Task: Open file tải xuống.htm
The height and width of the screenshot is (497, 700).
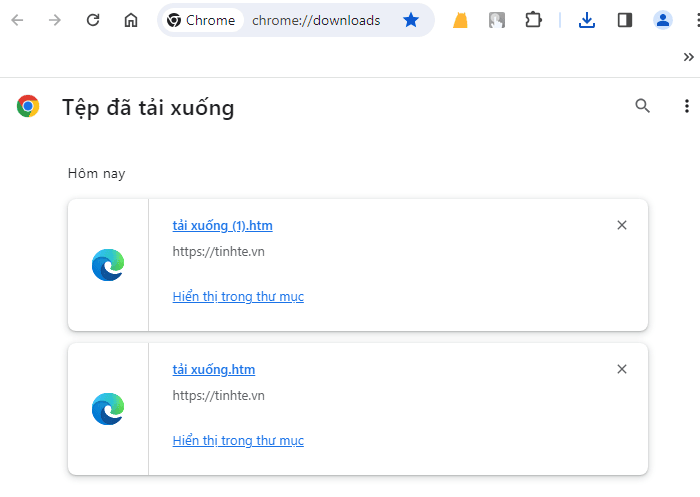Action: coord(213,370)
